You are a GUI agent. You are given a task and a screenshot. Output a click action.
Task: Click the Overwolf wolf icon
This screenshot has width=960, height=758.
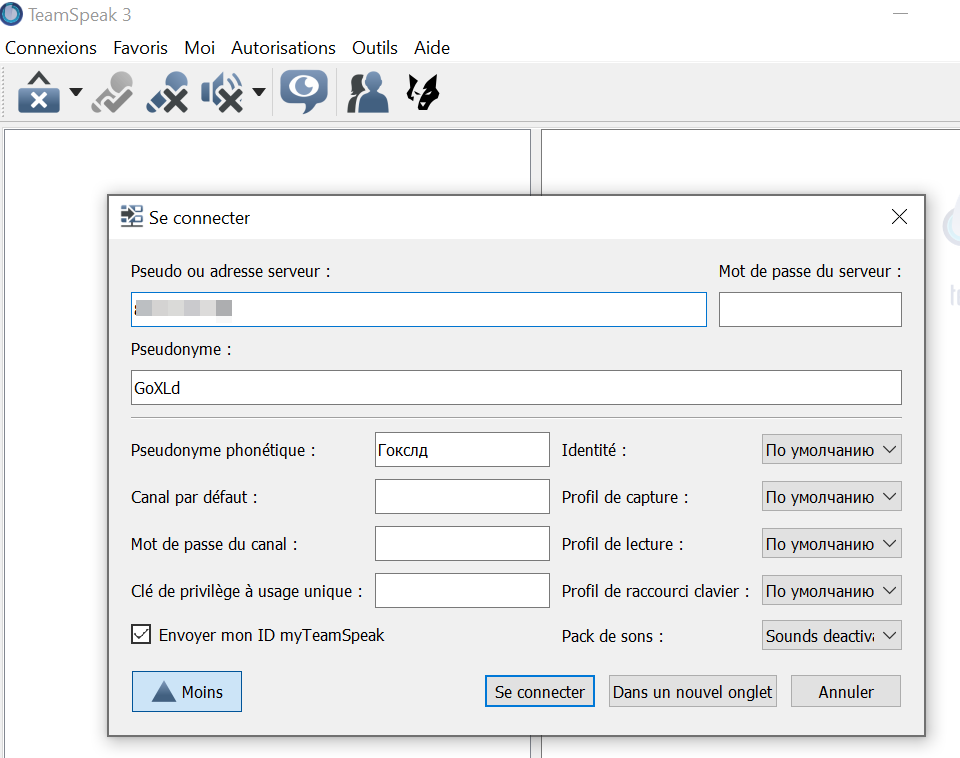click(x=423, y=92)
